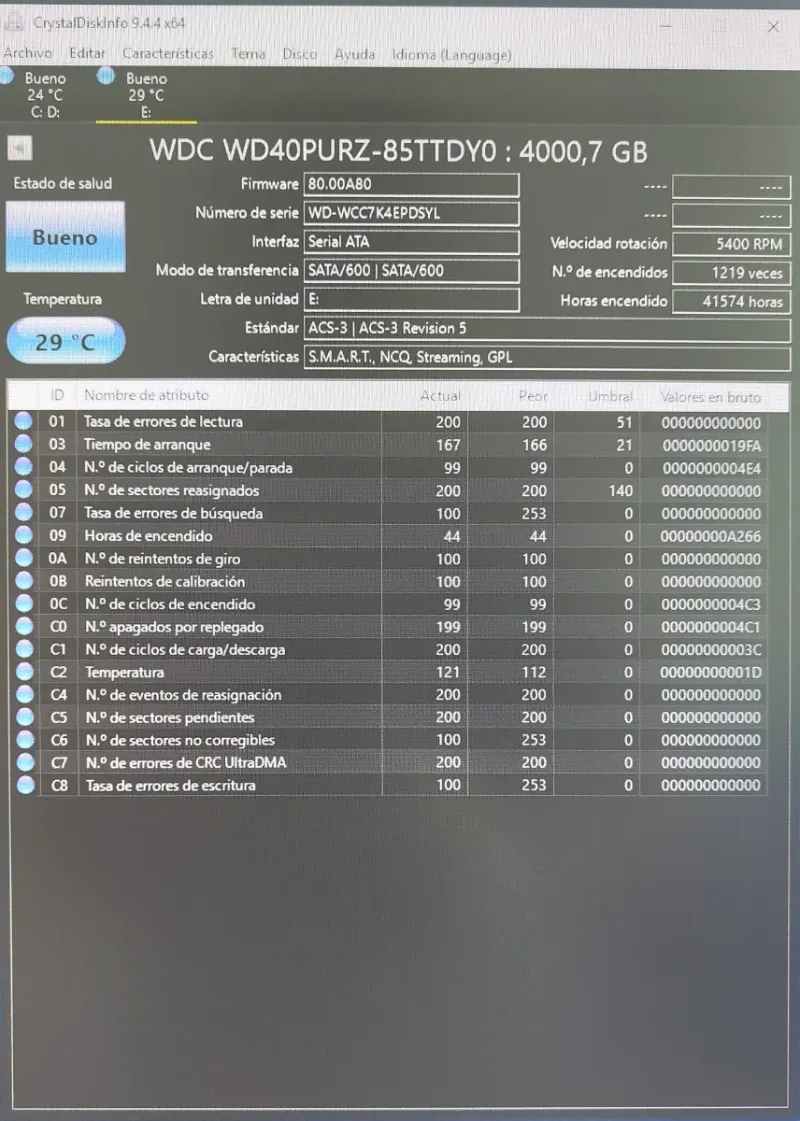The width and height of the screenshot is (800, 1121).
Task: Click status icon for reintentos de giro
Action: tap(24, 558)
